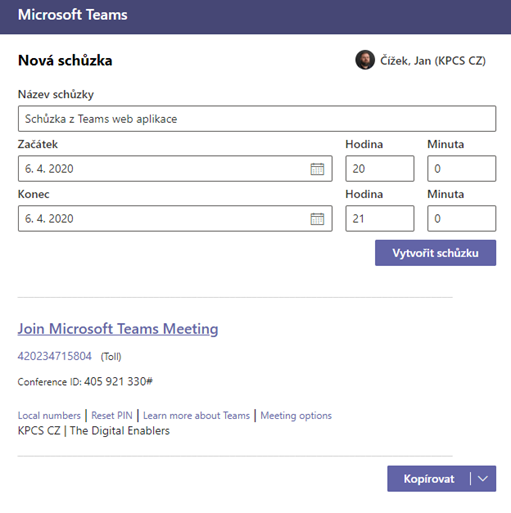
Task: Open calendar picker for Konec date
Action: pyautogui.click(x=317, y=219)
